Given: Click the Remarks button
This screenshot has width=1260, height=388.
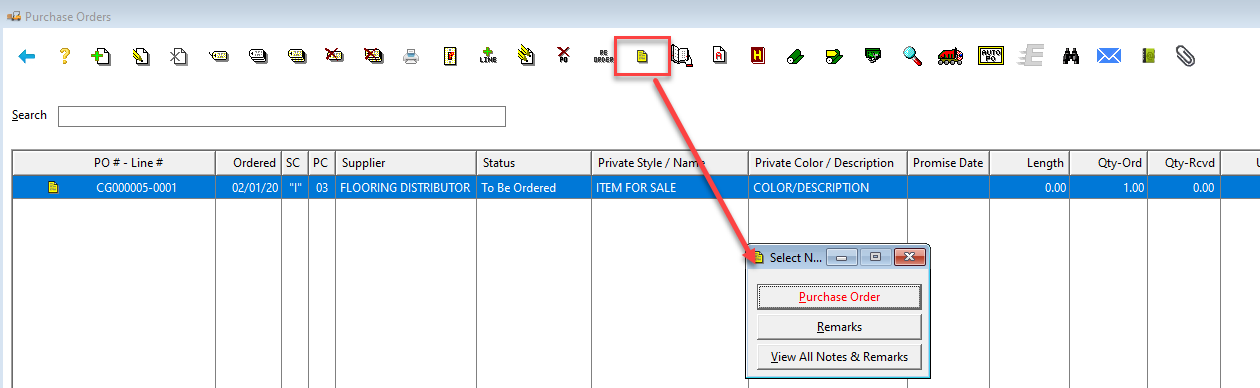Looking at the screenshot, I should click(x=839, y=327).
